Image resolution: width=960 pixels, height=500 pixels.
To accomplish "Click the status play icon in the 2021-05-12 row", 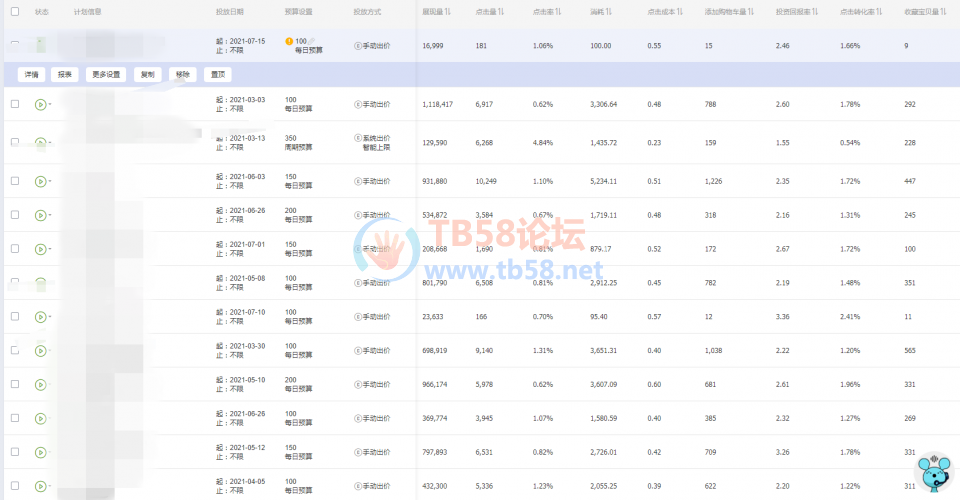I will tap(40, 452).
